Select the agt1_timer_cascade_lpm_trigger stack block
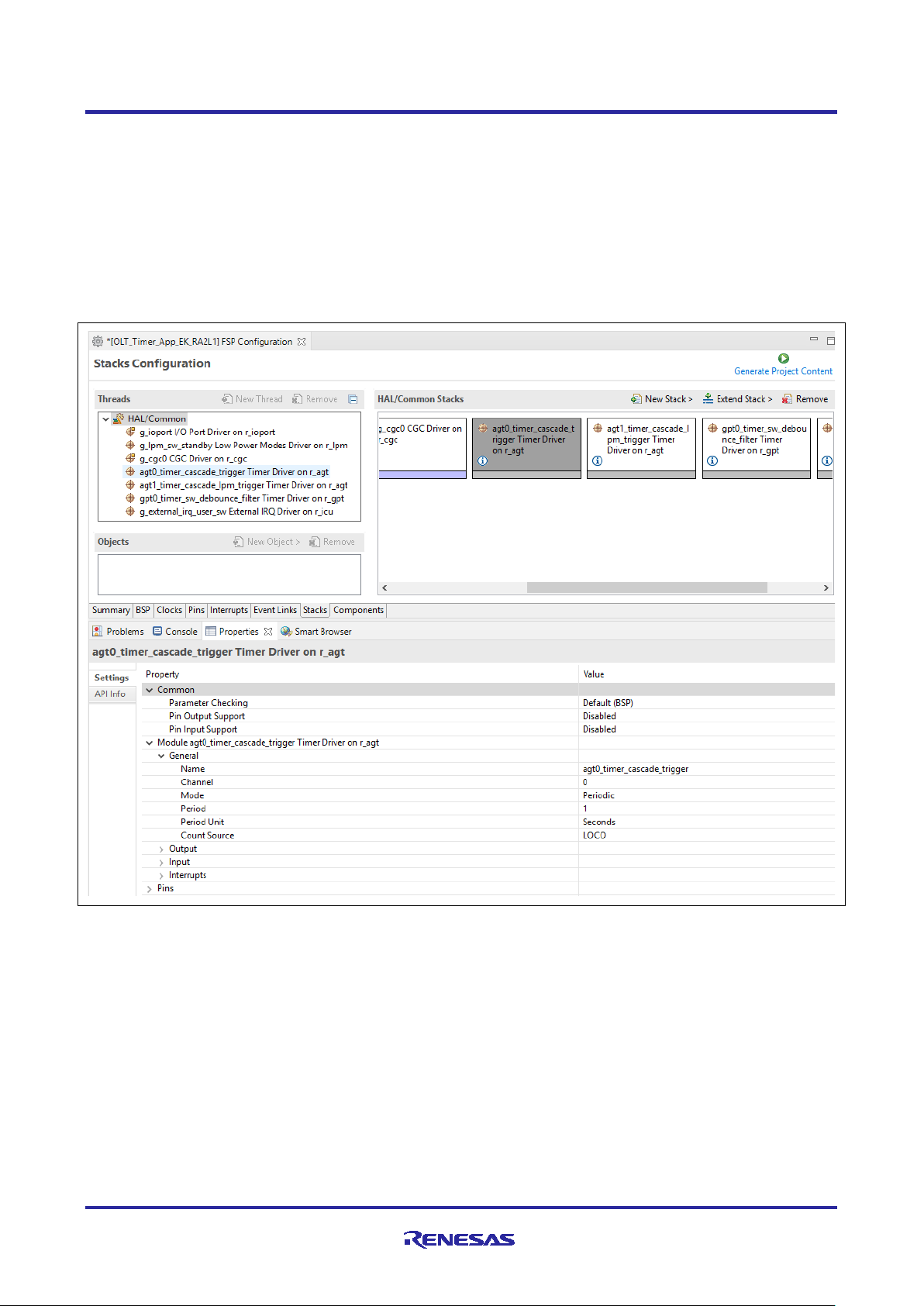The height and width of the screenshot is (1306, 924). pos(641,448)
